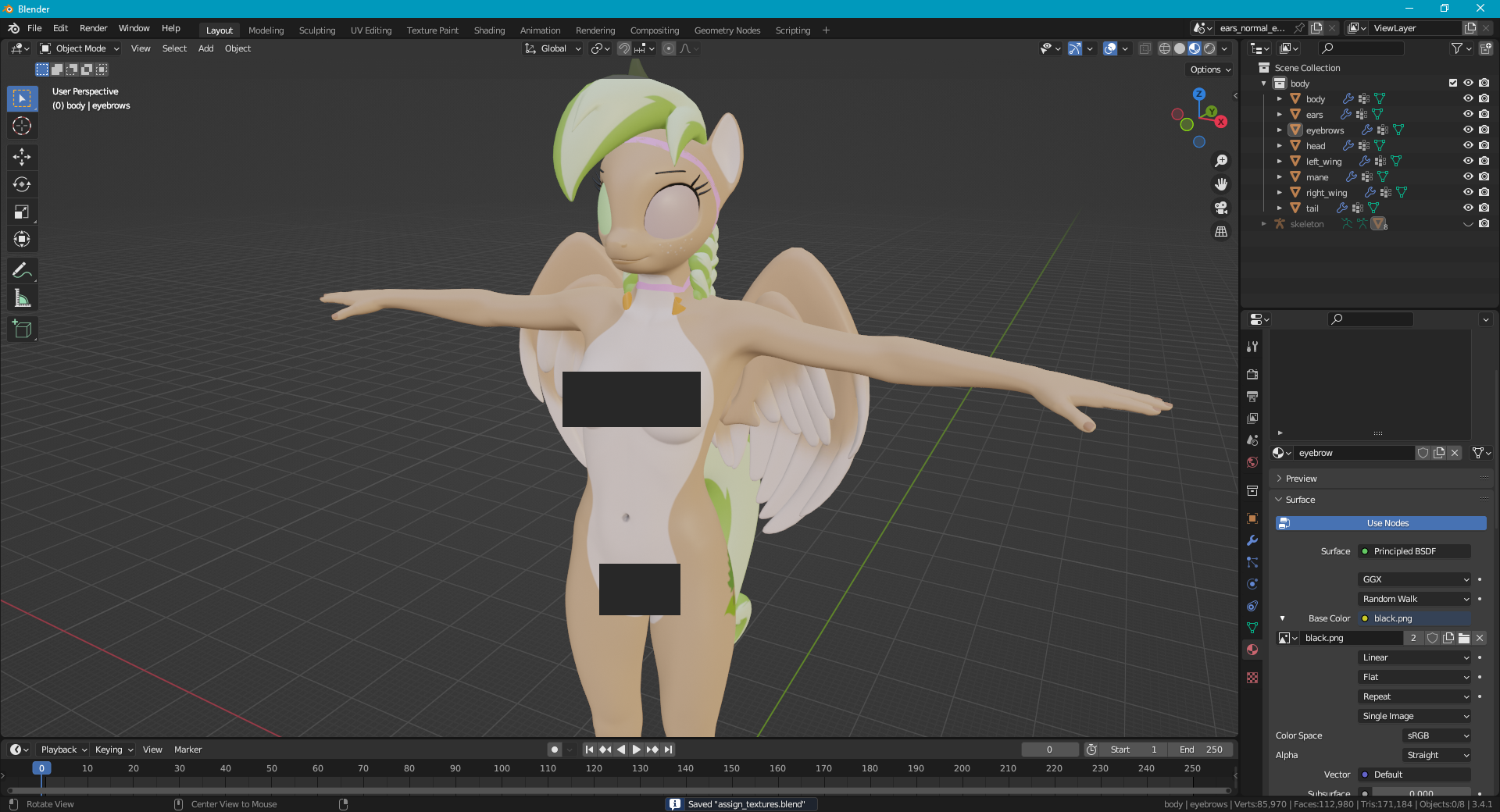Open the sRGB color space dropdown
Viewport: 1500px width, 812px height.
(1437, 735)
